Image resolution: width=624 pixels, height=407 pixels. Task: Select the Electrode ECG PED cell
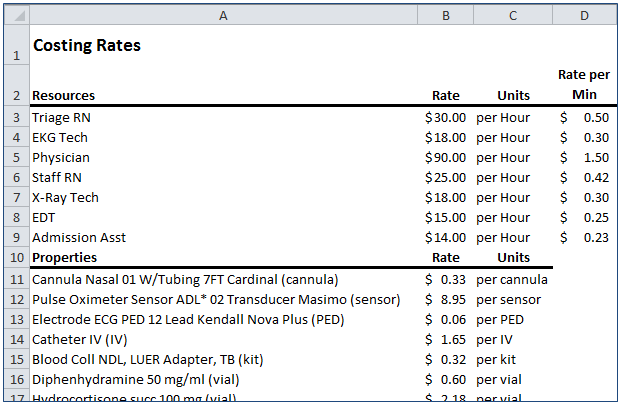pyautogui.click(x=223, y=319)
